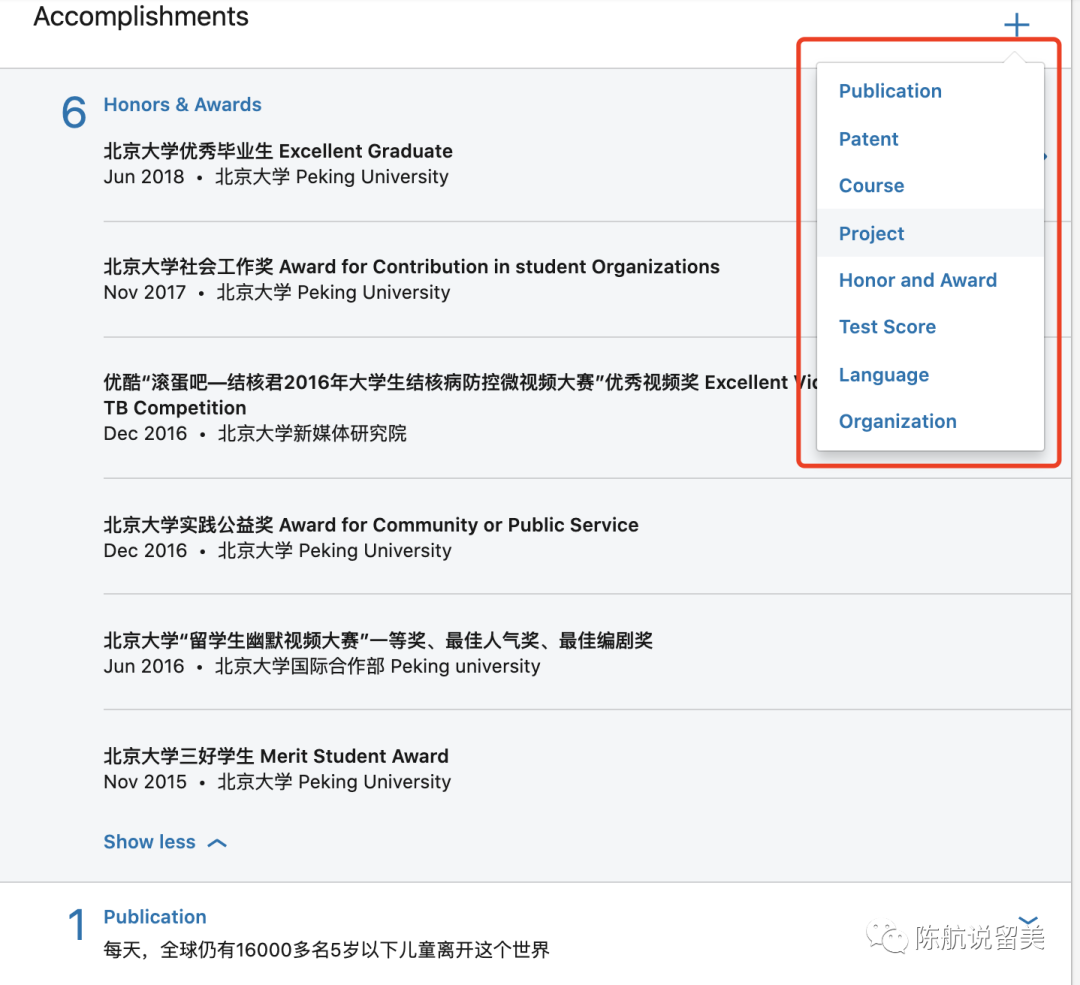The width and height of the screenshot is (1080, 985).
Task: Open the Excellent Graduate award entry
Action: coord(278,152)
